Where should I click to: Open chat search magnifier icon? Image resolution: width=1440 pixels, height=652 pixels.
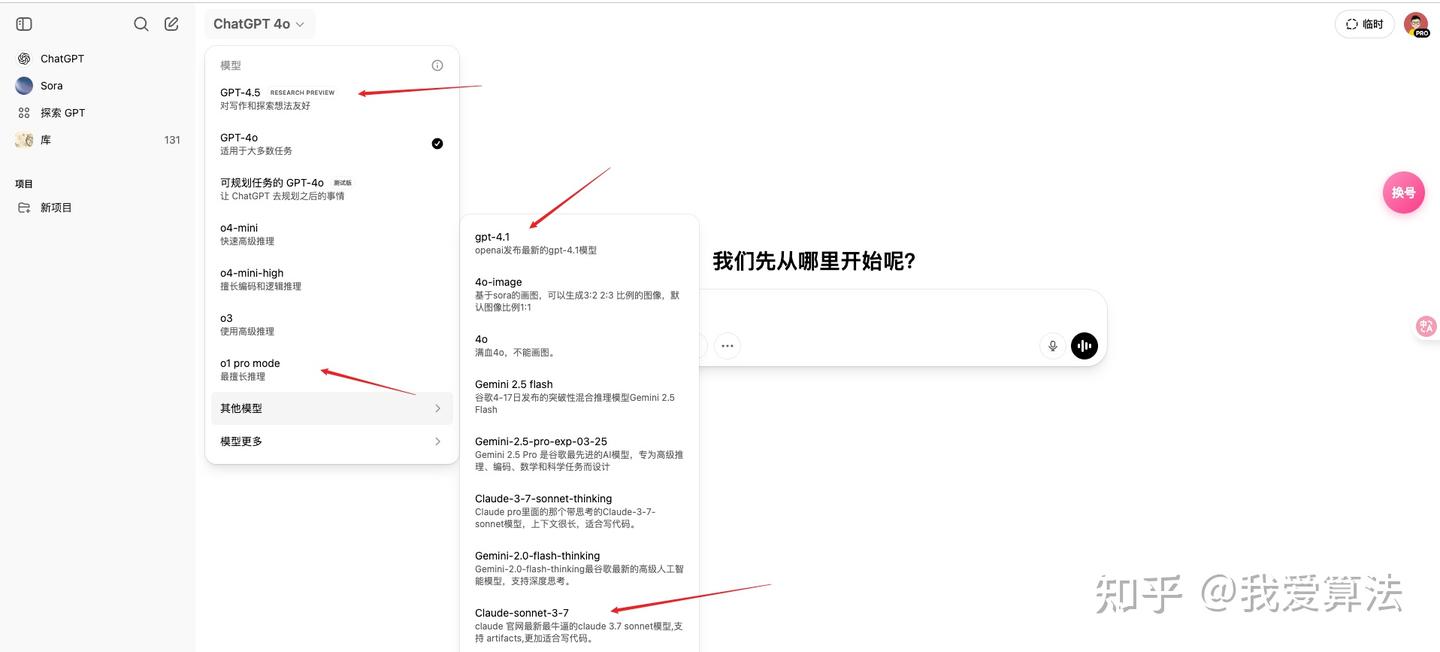tap(141, 24)
